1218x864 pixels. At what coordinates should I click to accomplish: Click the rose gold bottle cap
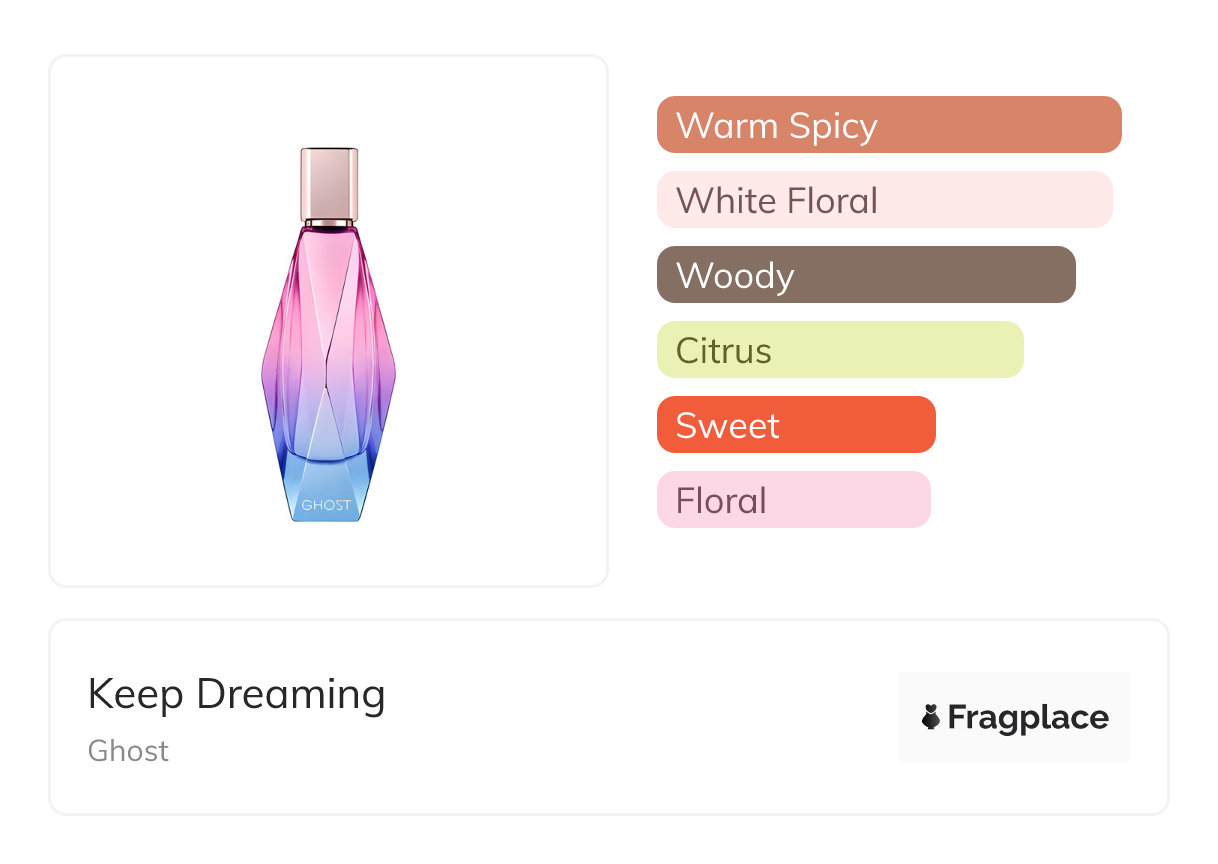point(329,180)
